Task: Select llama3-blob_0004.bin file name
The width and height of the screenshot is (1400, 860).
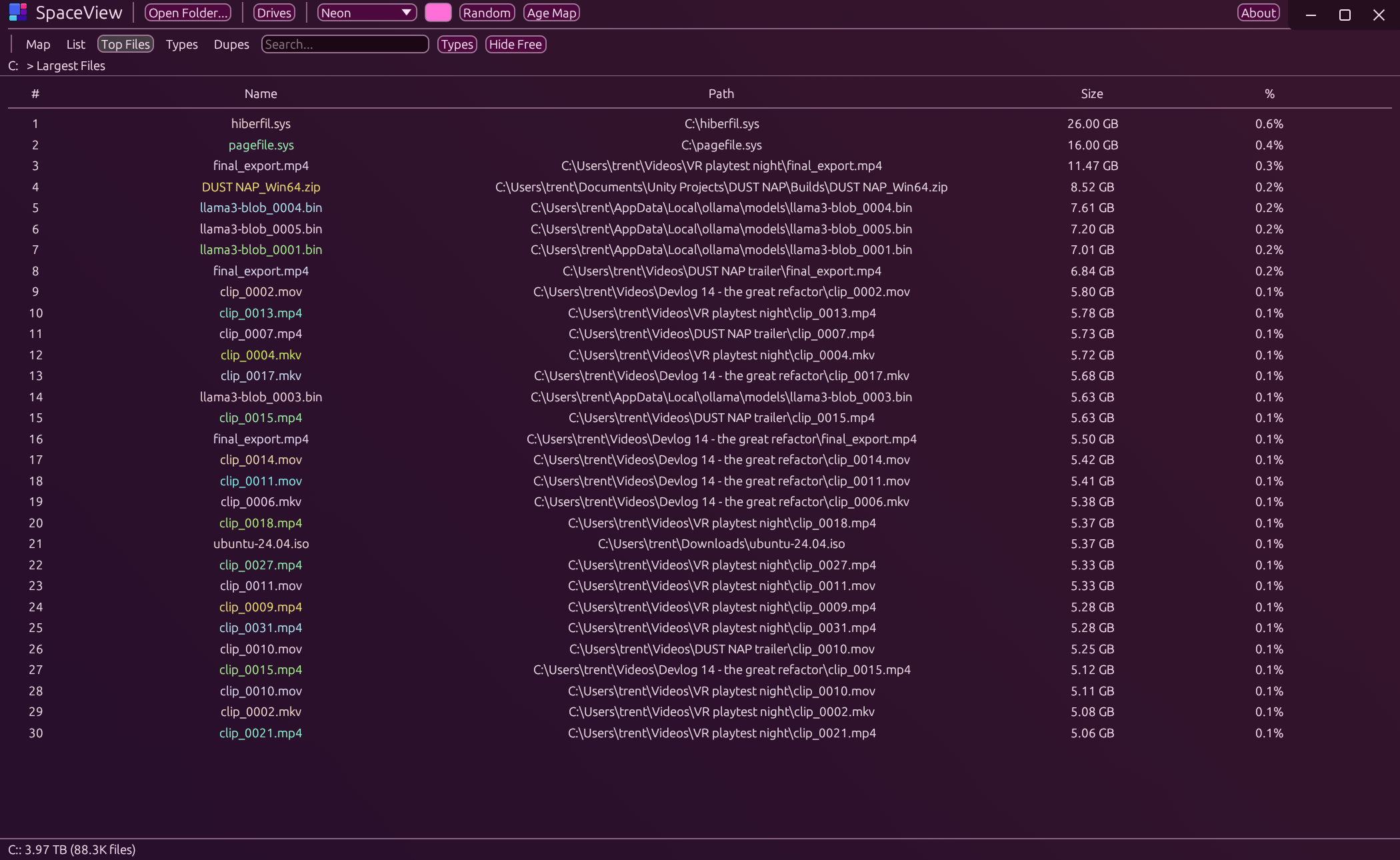Action: click(x=261, y=207)
